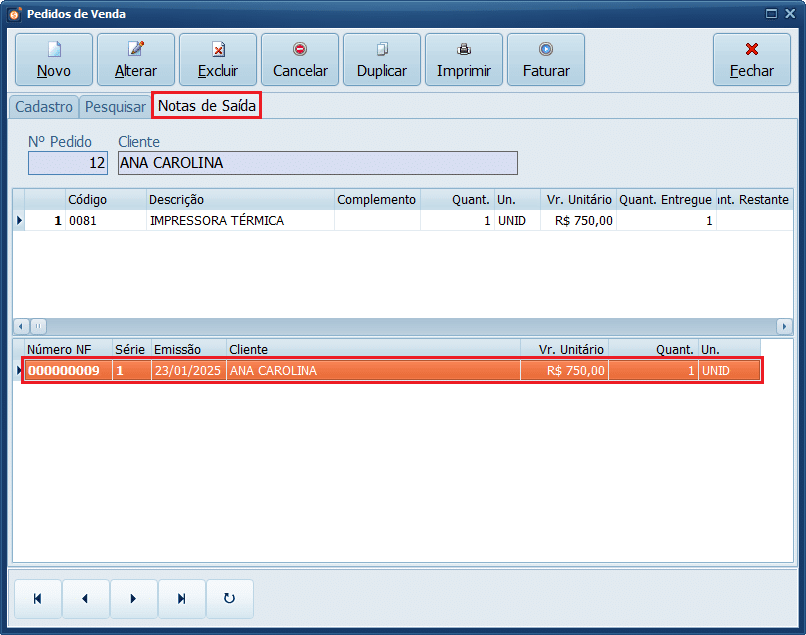Select the Notas de Saída tab
806x635 pixels.
tap(207, 106)
